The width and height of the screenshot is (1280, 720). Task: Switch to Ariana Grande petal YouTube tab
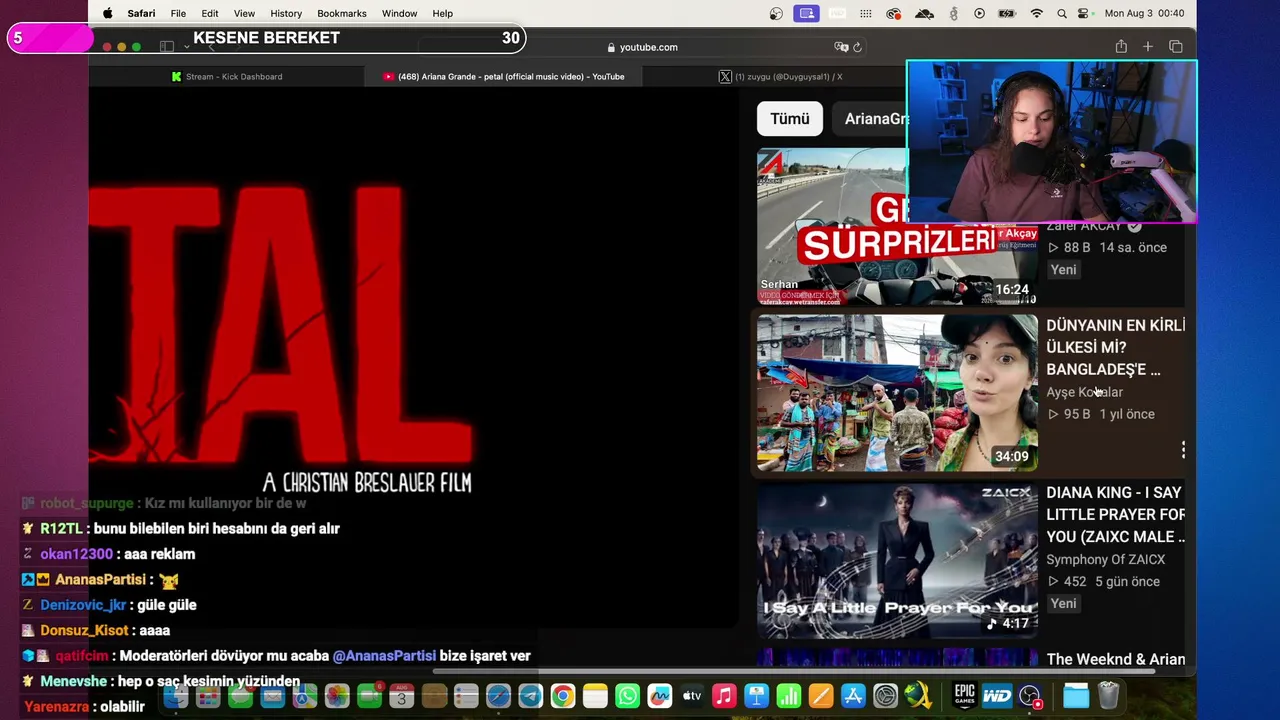(x=504, y=76)
